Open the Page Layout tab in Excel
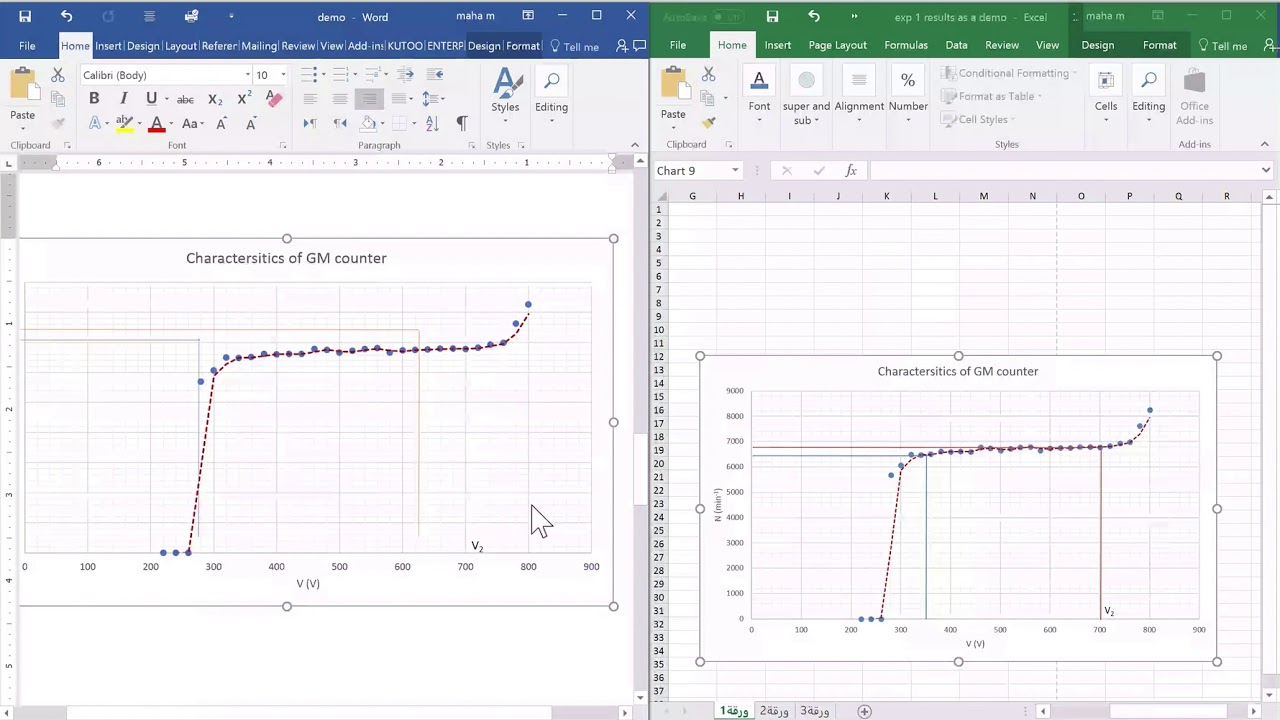Image resolution: width=1280 pixels, height=720 pixels. click(x=837, y=45)
